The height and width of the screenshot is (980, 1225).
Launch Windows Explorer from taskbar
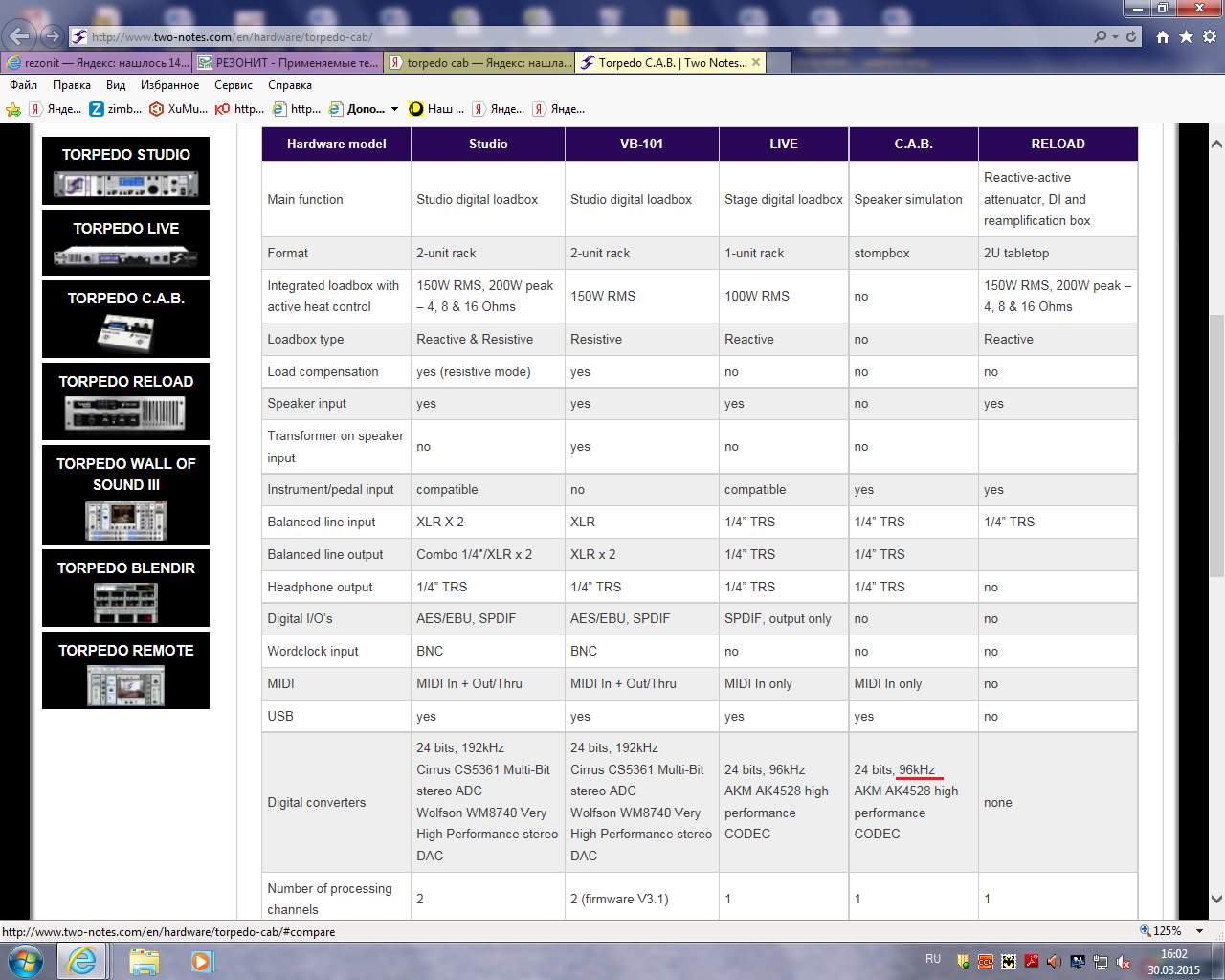click(144, 960)
